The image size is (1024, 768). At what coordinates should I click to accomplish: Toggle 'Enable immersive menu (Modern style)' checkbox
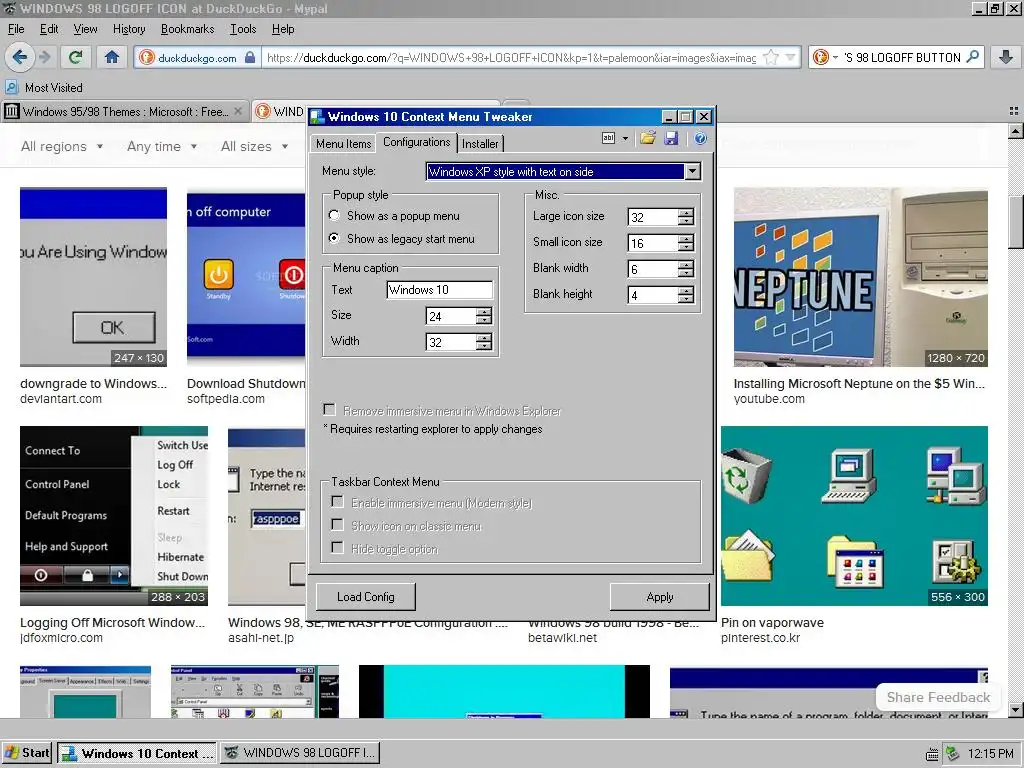click(338, 502)
